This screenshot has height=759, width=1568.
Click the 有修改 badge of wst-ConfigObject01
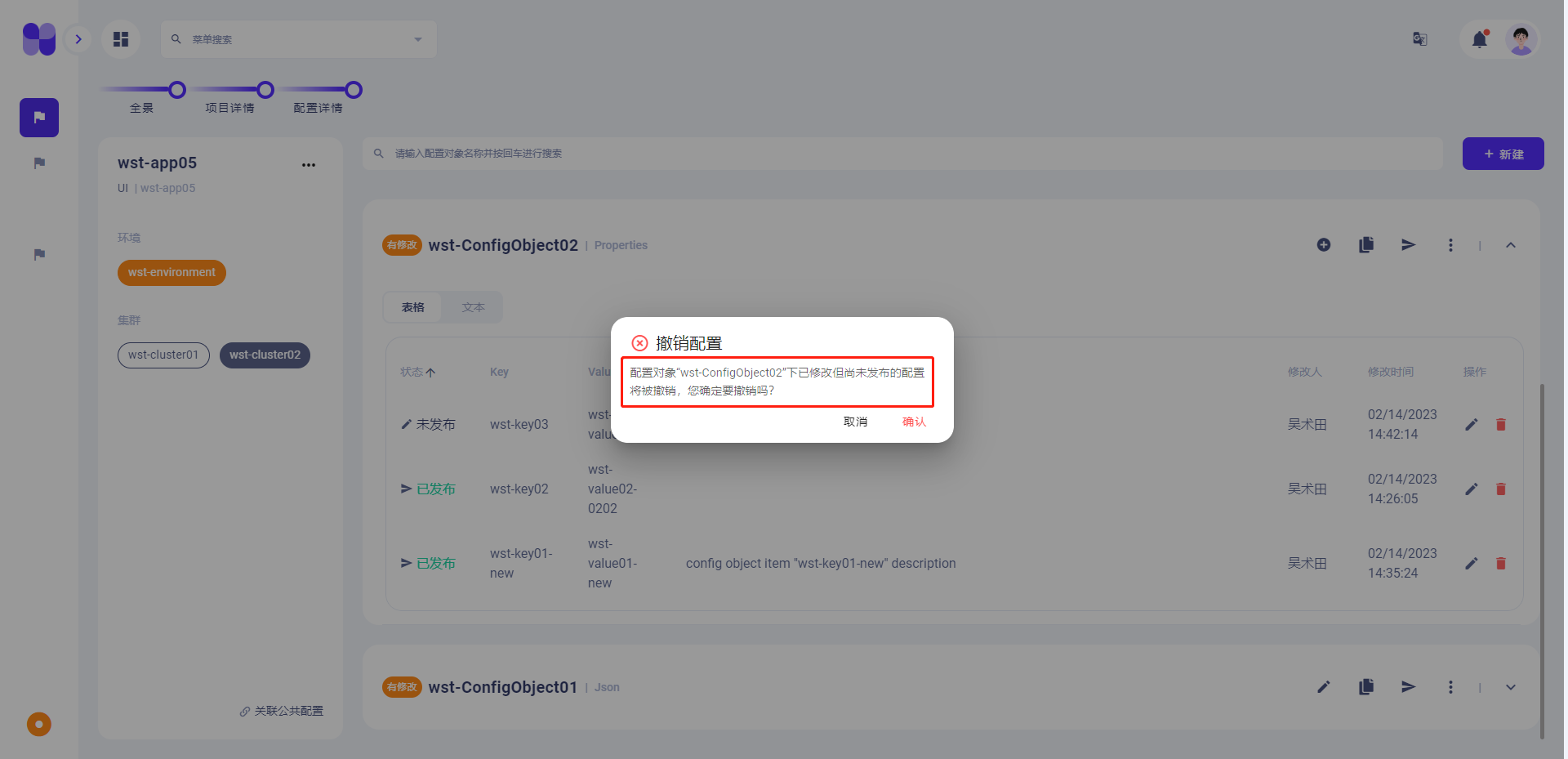402,687
